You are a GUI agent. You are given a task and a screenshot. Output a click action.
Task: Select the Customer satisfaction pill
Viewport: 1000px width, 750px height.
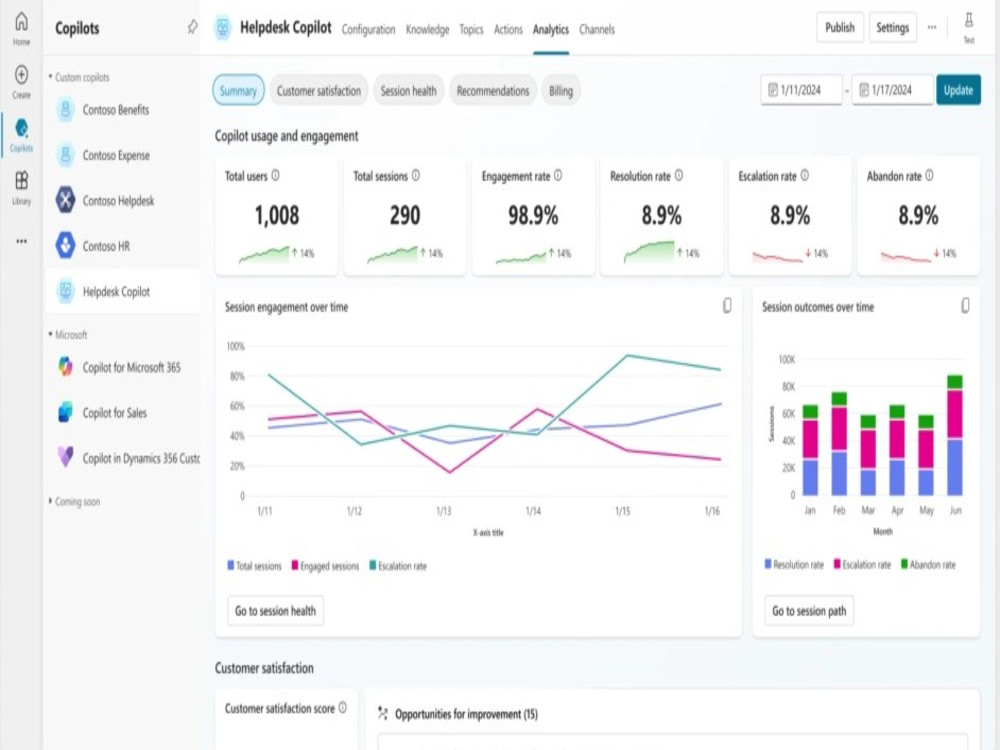[319, 91]
